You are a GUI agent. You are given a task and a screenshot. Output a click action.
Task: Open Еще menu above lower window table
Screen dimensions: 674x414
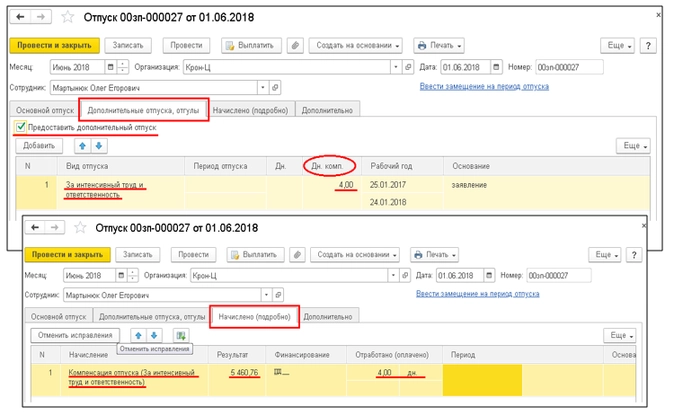[620, 335]
